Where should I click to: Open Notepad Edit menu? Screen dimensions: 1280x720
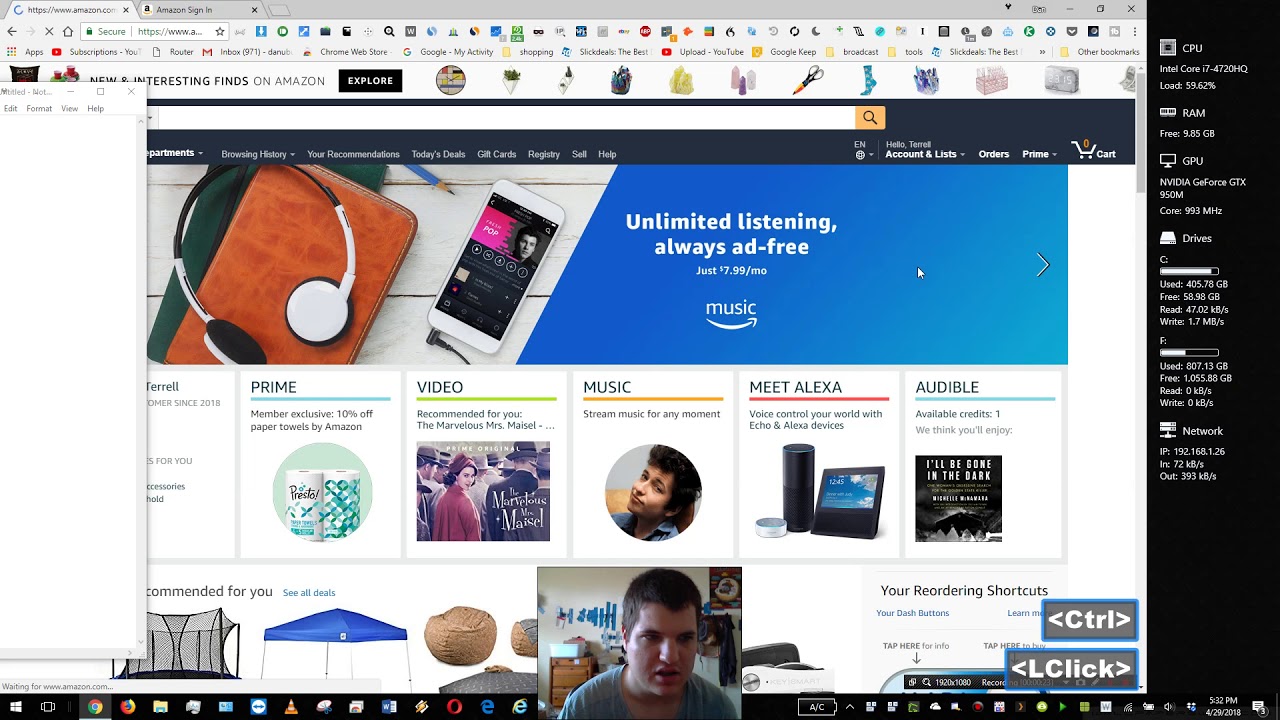tap(10, 108)
